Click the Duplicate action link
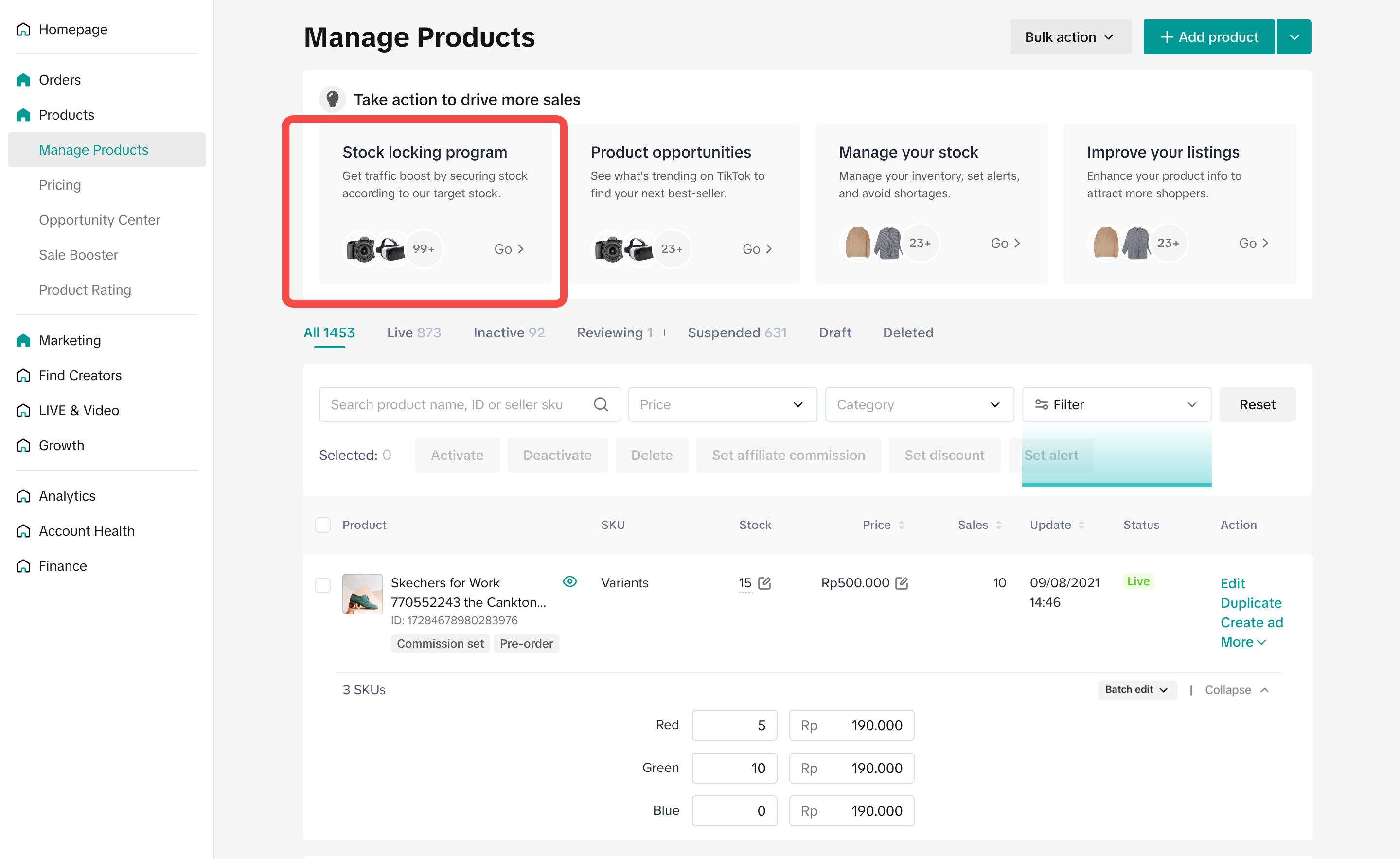Viewport: 1400px width, 859px height. tap(1251, 603)
